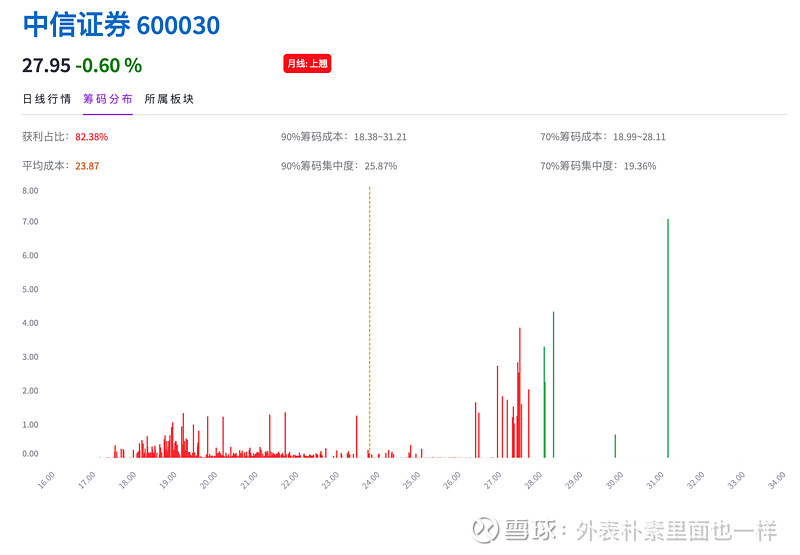Click the red 月线:上翘 badge
The width and height of the screenshot is (800, 555).
pos(307,64)
